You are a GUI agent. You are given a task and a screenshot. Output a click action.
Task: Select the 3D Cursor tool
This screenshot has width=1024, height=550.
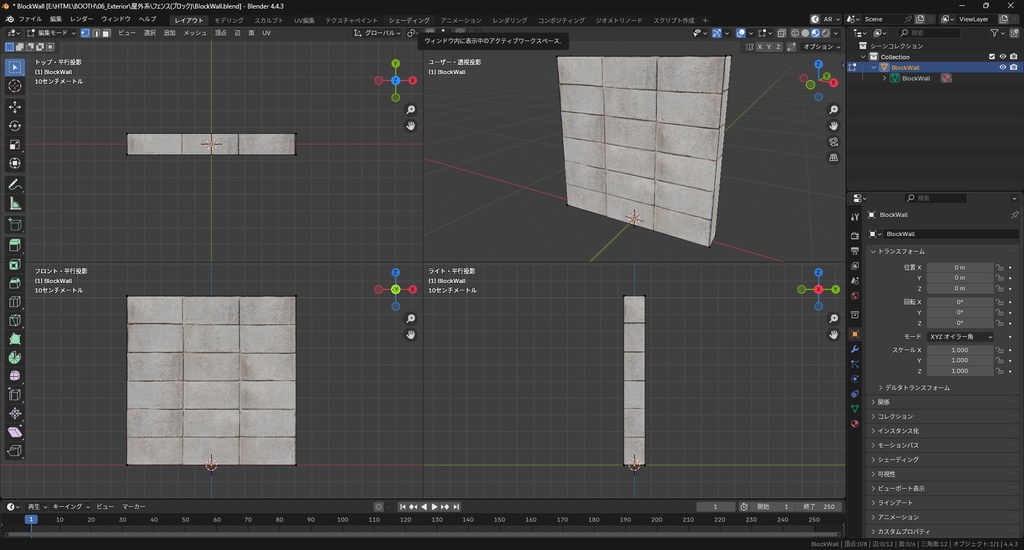coord(15,86)
